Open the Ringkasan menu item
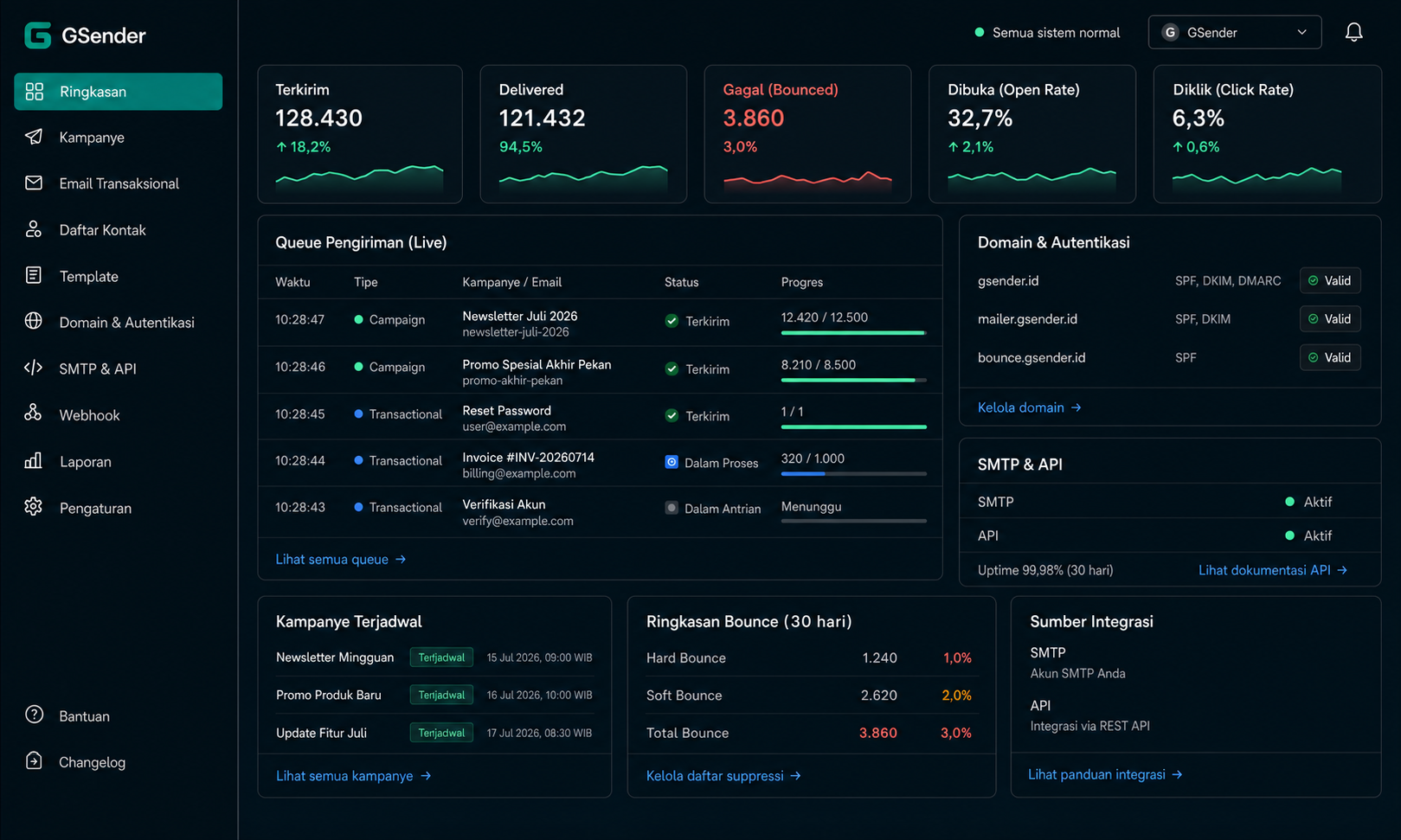 (118, 92)
